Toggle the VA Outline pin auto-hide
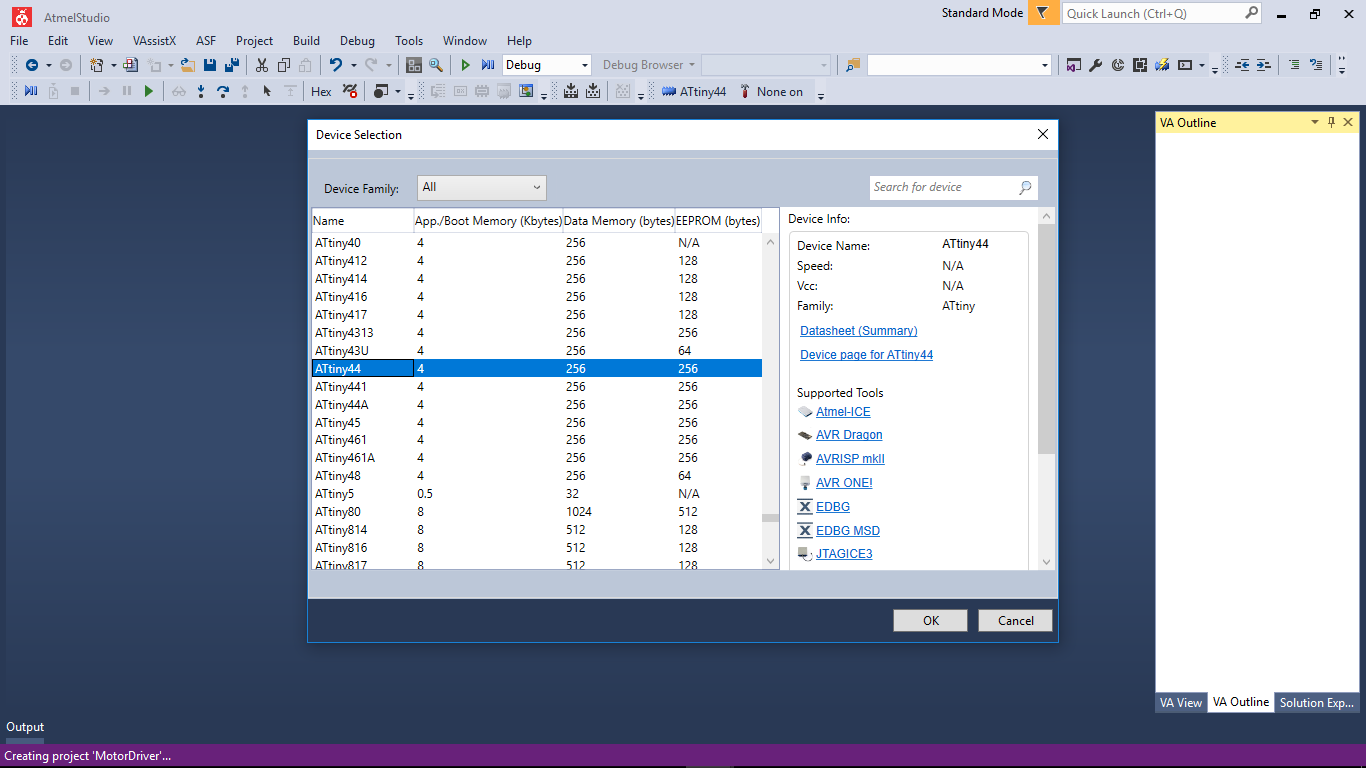 (x=1331, y=122)
